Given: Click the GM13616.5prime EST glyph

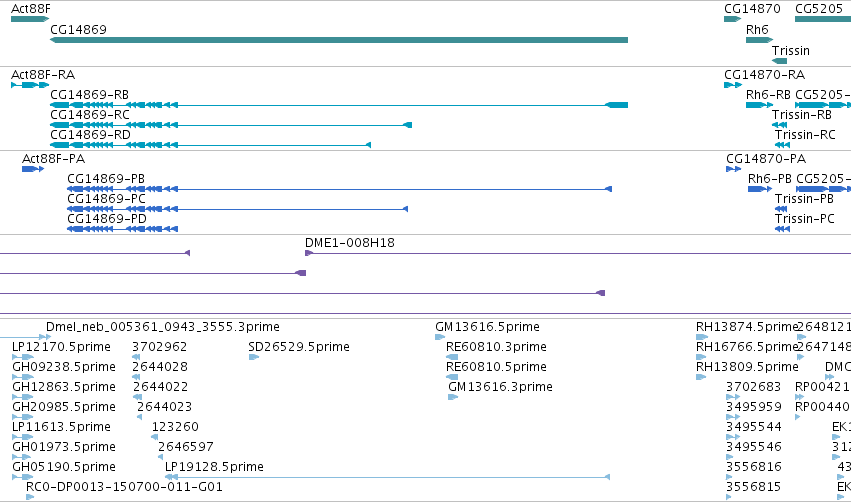Looking at the screenshot, I should (x=440, y=337).
